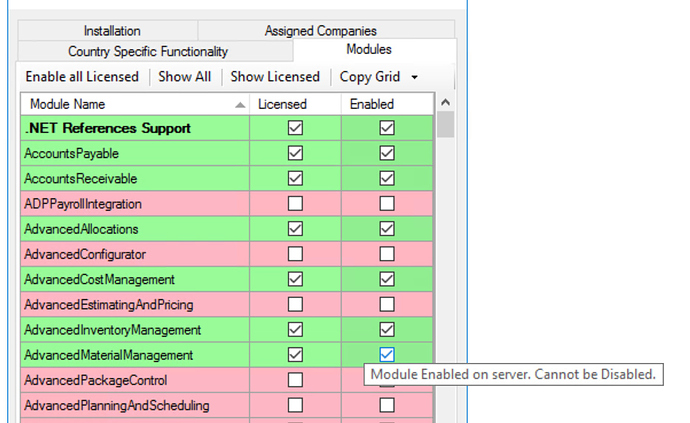
Task: Toggle Enabled checkbox for AdvancedInventoryManagement
Action: pyautogui.click(x=387, y=330)
